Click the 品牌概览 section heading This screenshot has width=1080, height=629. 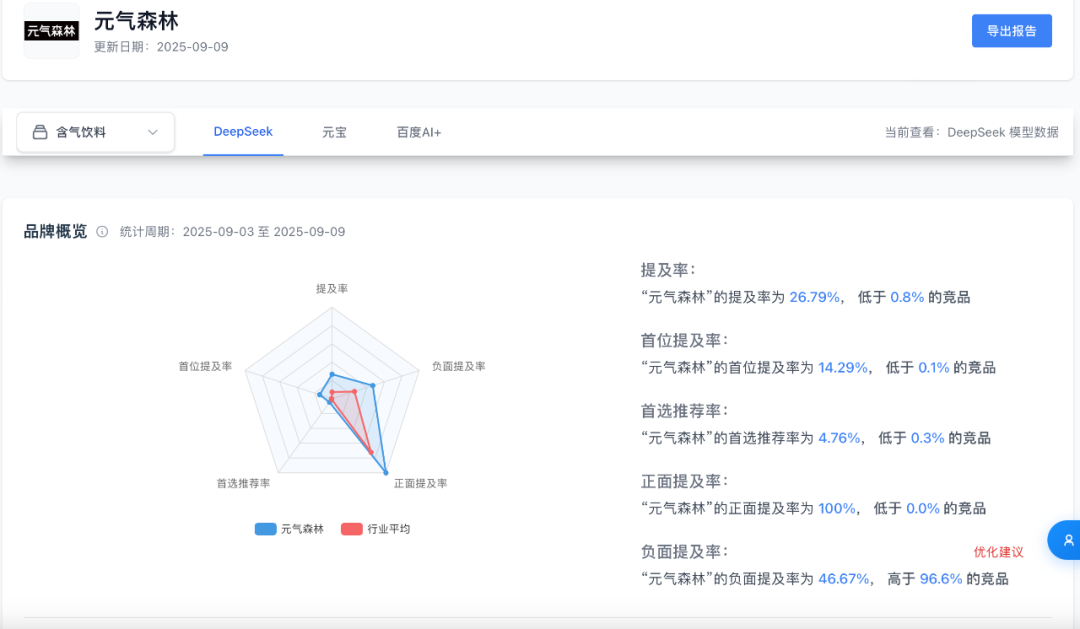[56, 231]
